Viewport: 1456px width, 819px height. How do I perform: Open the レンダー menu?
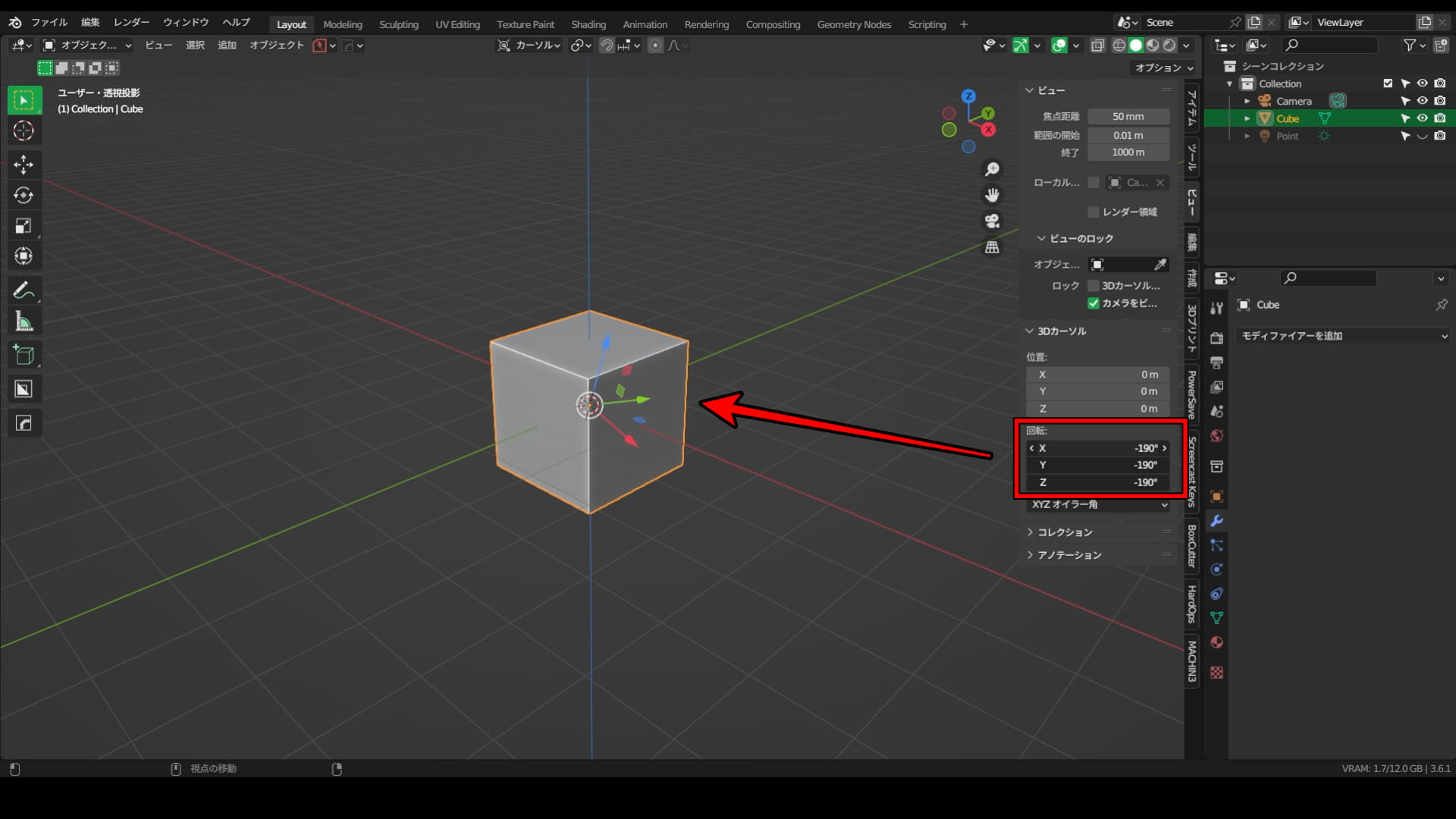coord(130,22)
